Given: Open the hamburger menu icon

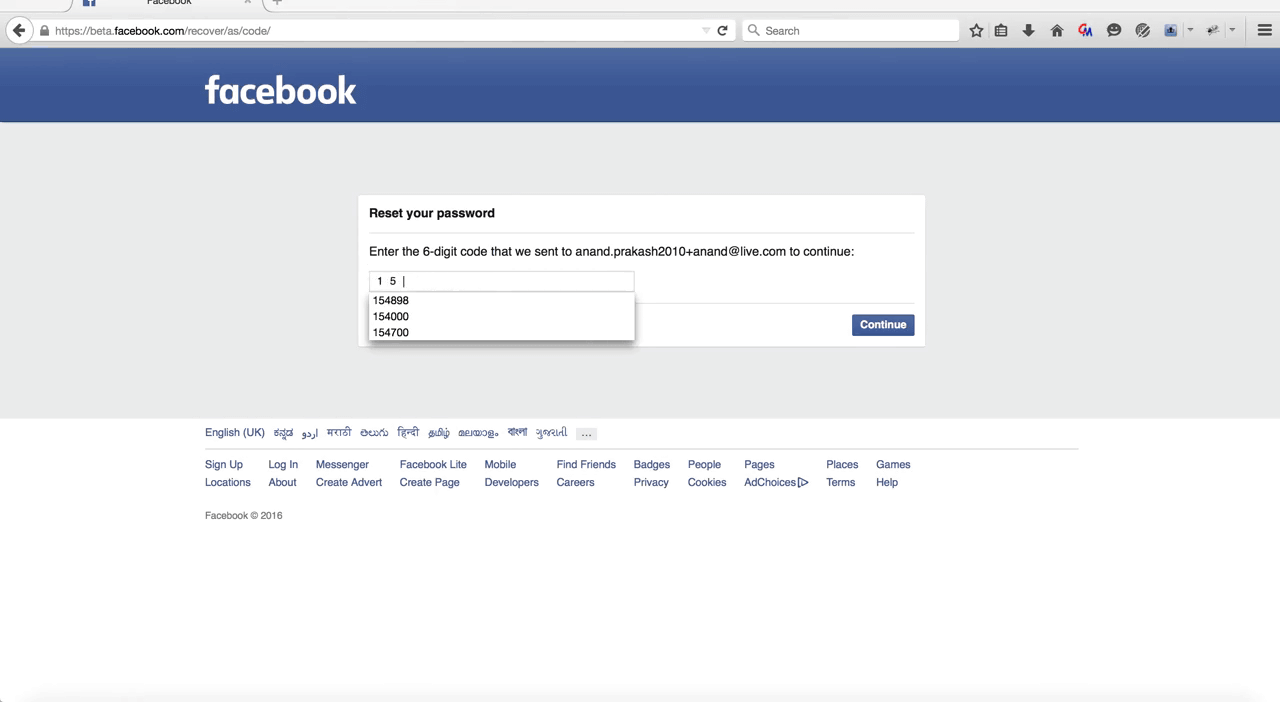Looking at the screenshot, I should point(1264,31).
